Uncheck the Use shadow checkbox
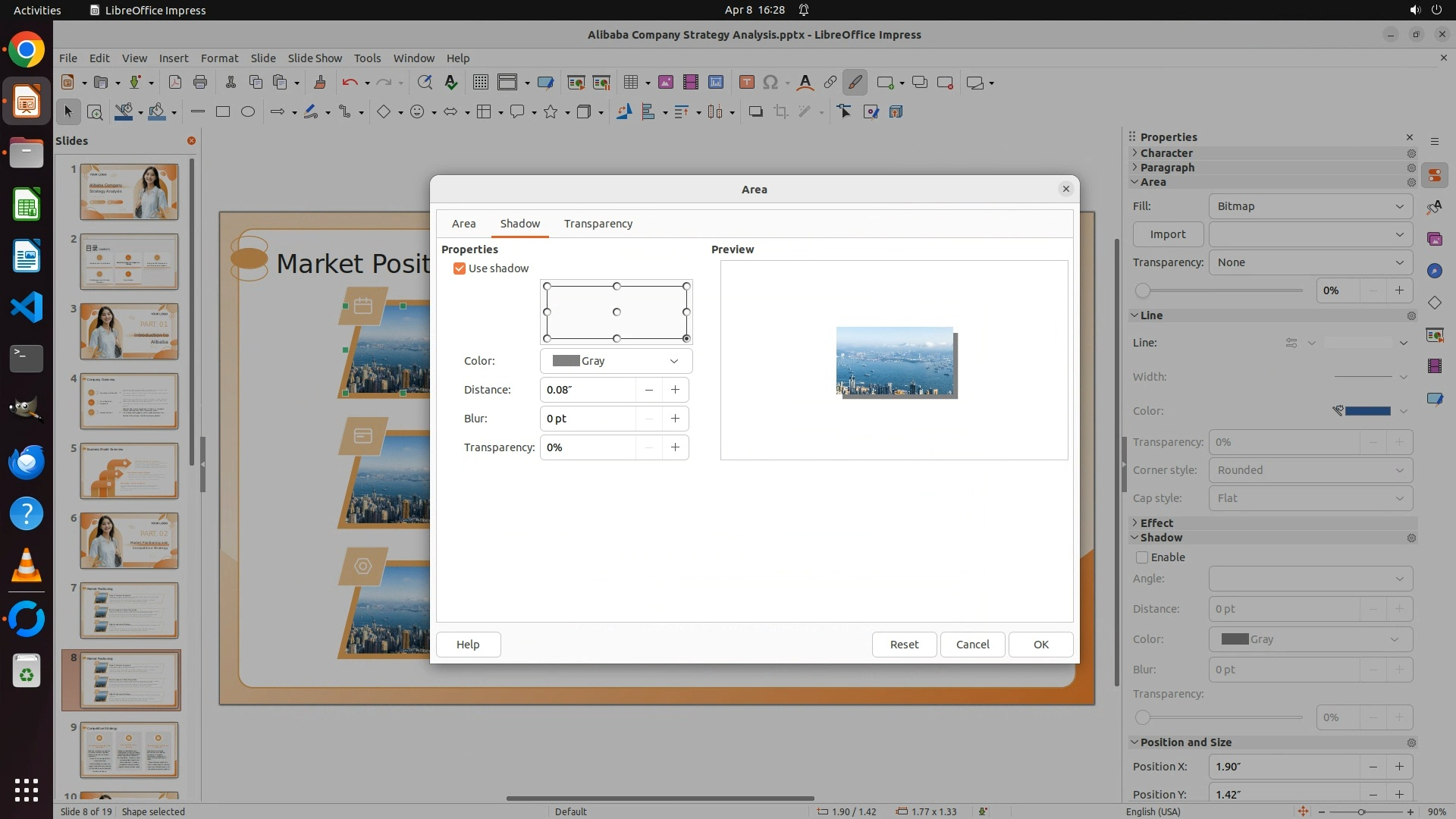Screen dimensions: 1456x819 point(460,268)
